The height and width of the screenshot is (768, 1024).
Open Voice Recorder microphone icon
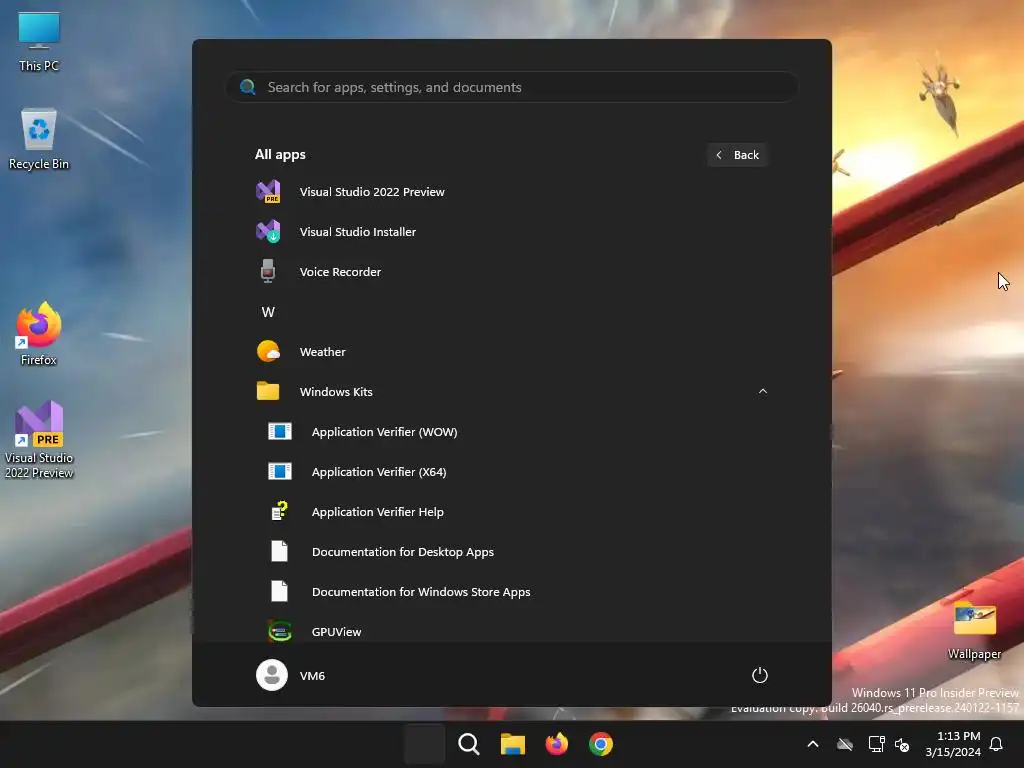pyautogui.click(x=268, y=272)
